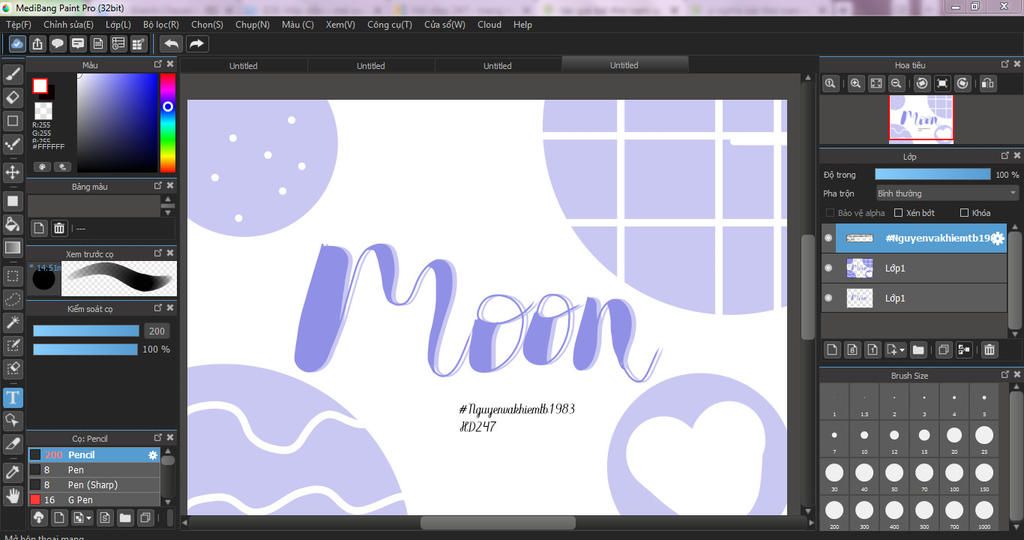Pop out the Màu panel

157,64
